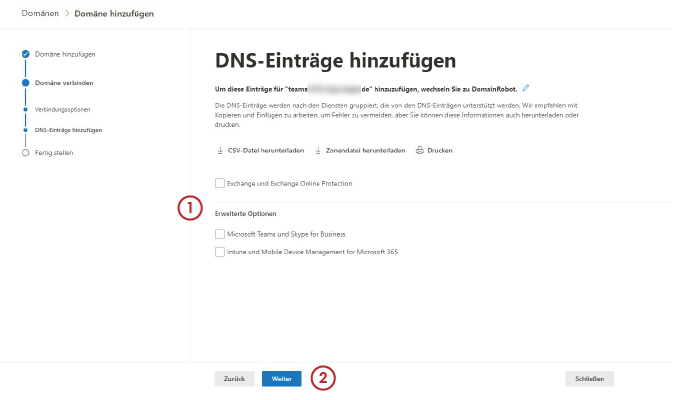Jump to the Domäne verbinden step
The width and height of the screenshot is (679, 400).
point(64,83)
